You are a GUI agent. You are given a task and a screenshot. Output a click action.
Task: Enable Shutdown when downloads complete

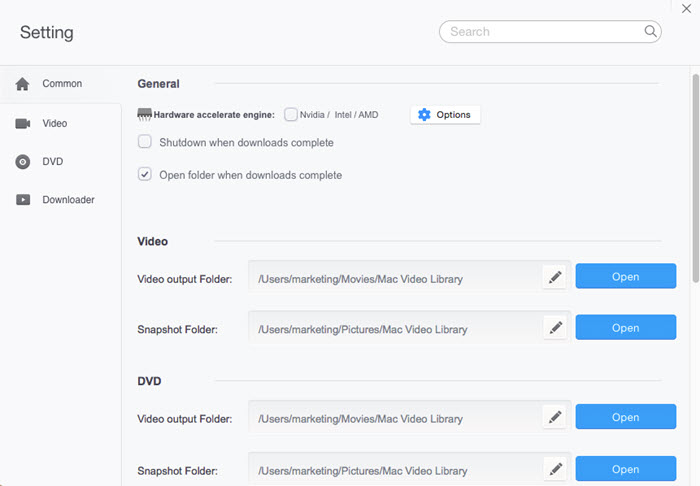point(145,142)
